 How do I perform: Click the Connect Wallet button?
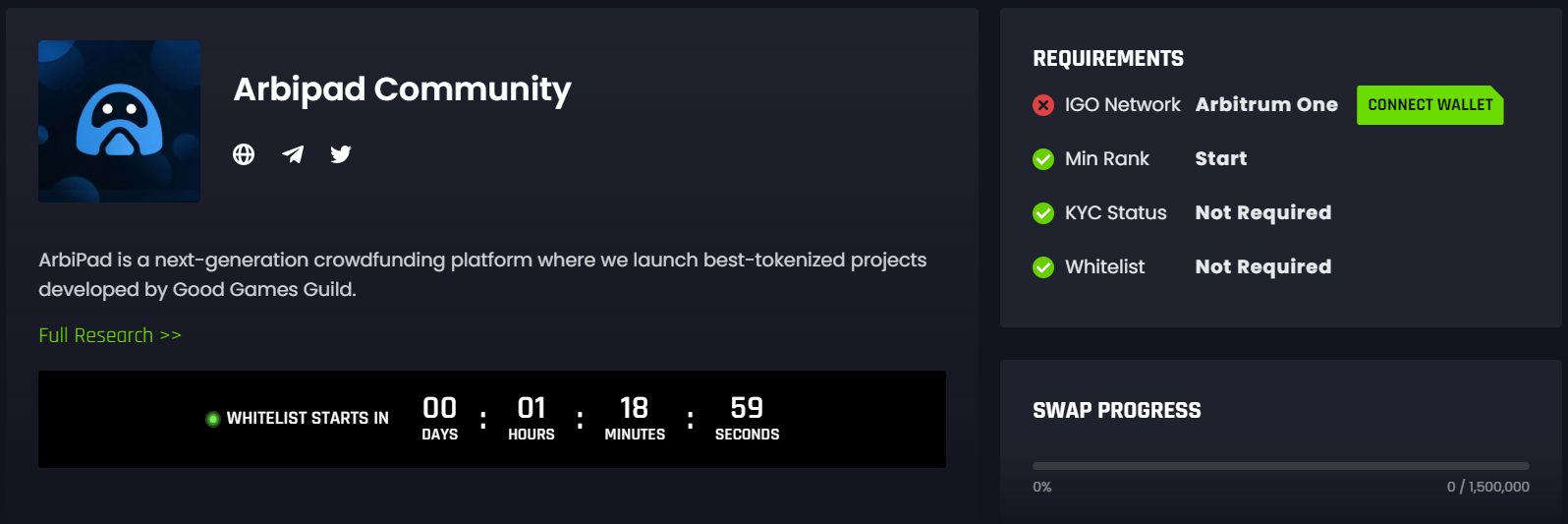1429,105
